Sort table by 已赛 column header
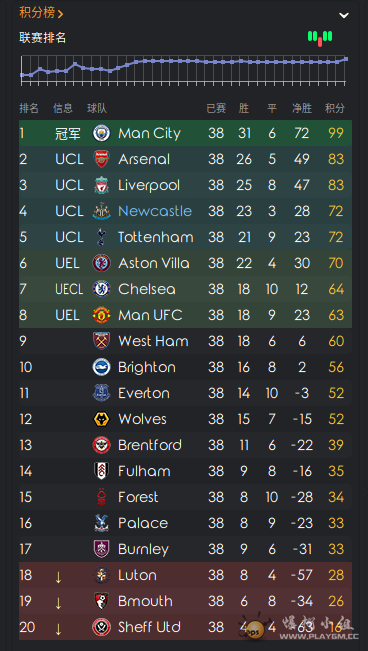Viewport: 368px width, 651px height. tap(216, 109)
